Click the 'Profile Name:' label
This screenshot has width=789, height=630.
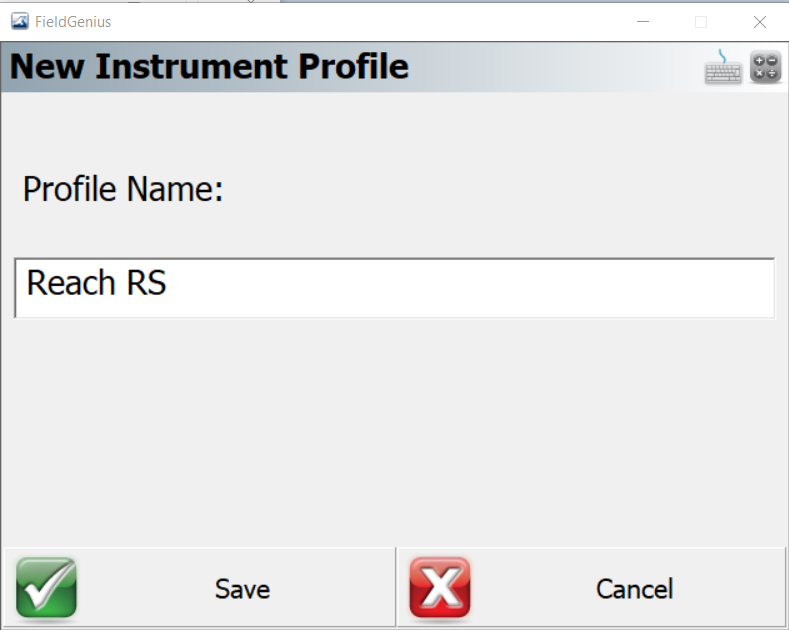[123, 190]
